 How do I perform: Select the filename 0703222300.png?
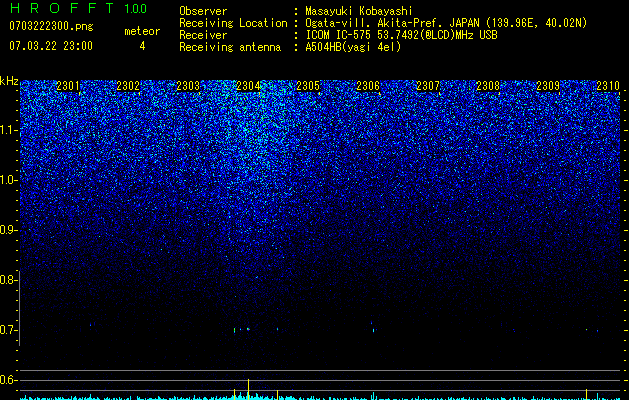point(51,26)
